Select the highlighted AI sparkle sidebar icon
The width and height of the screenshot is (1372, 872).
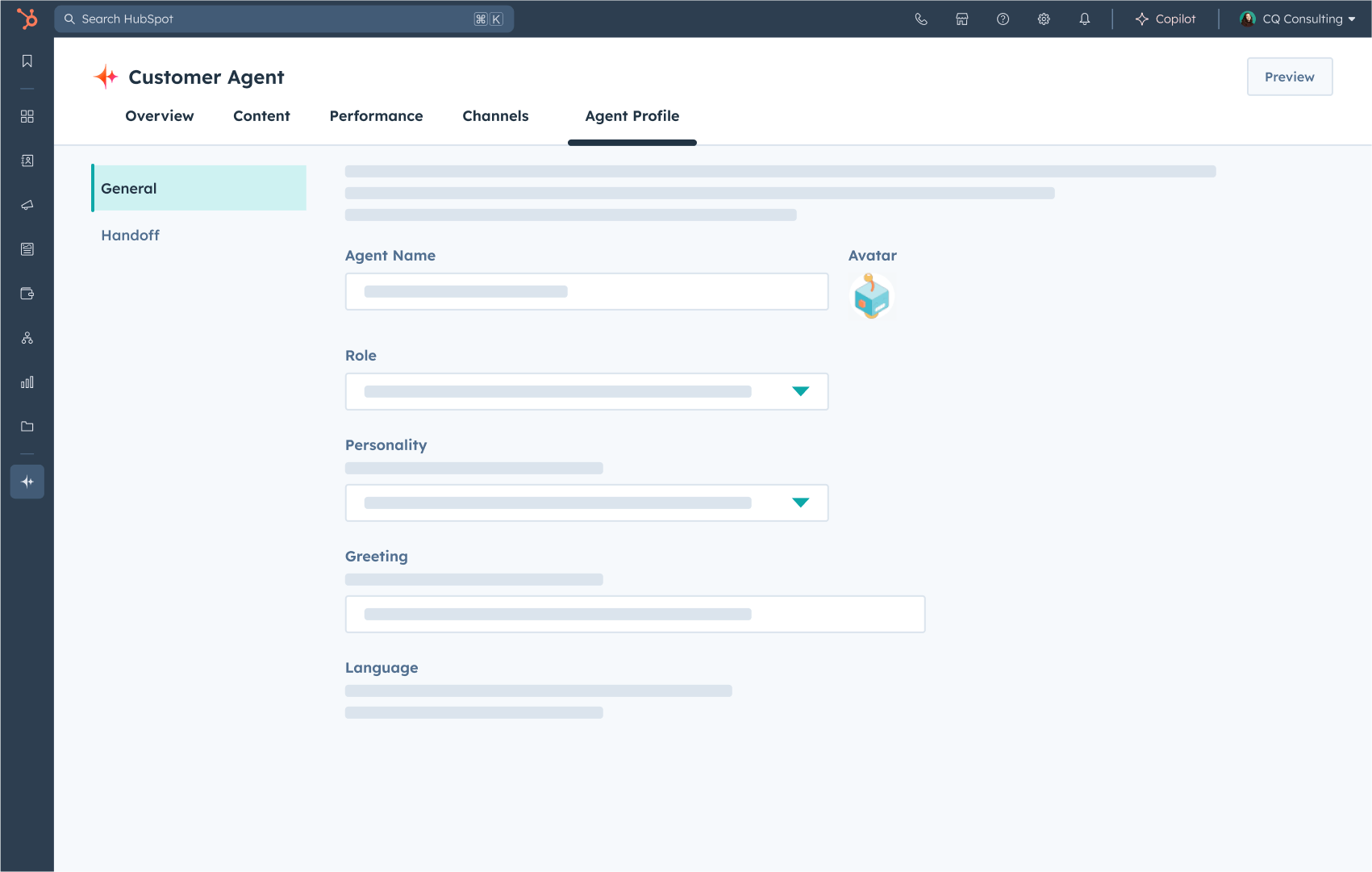[x=27, y=482]
